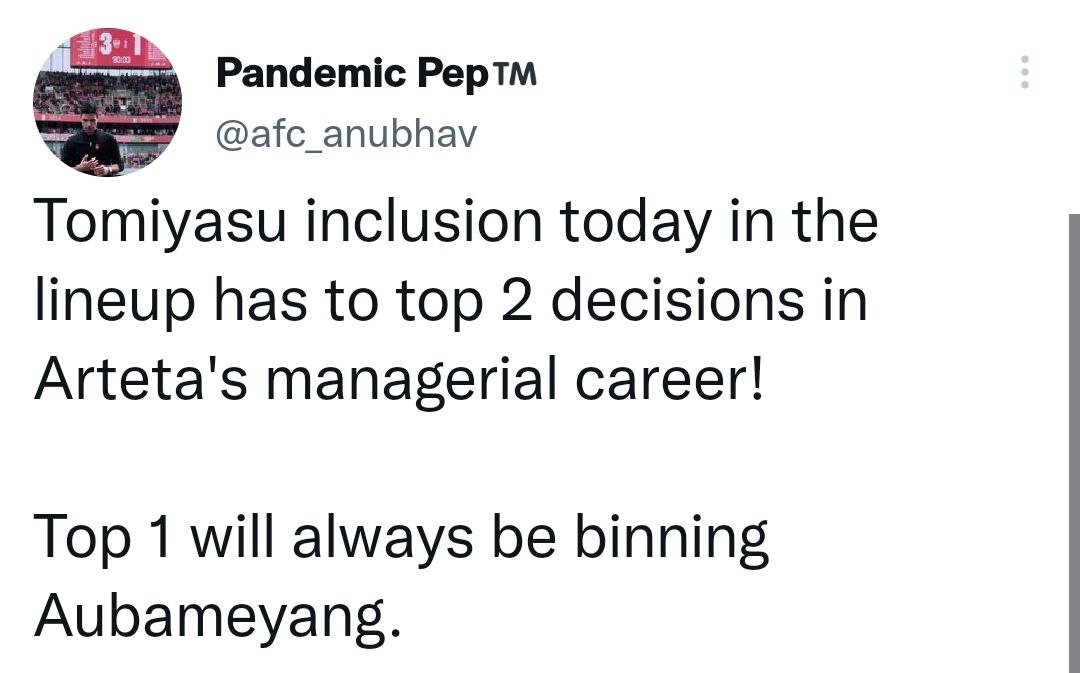Click the word career in the tweet

(x=665, y=382)
